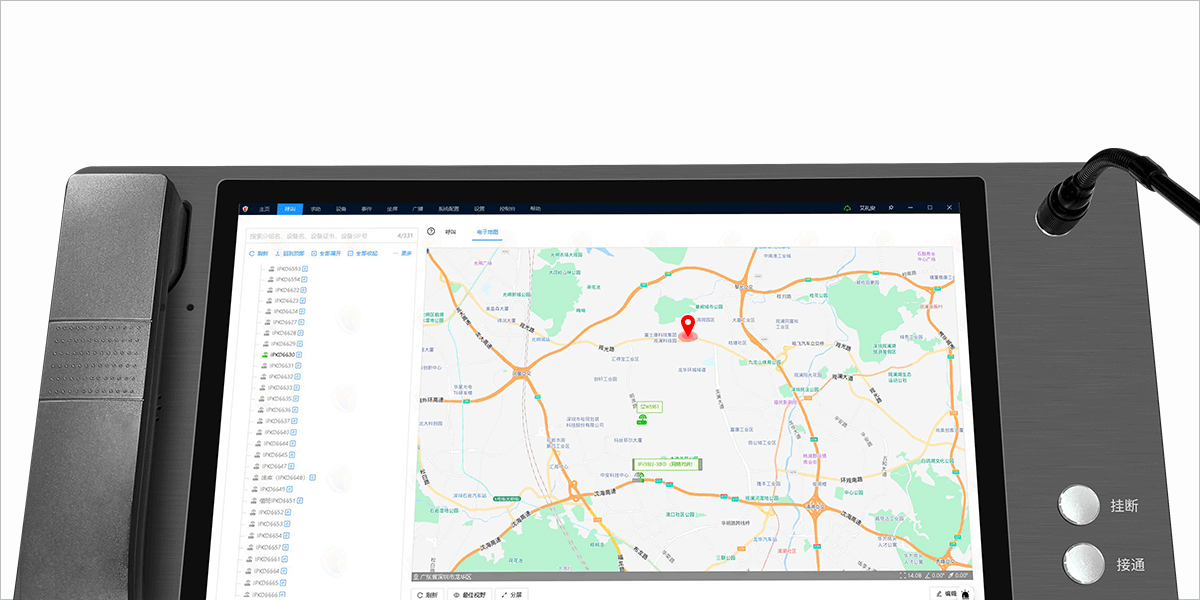1200x600 pixels.
Task: Switch to the 电子地图 tab
Action: 487,232
